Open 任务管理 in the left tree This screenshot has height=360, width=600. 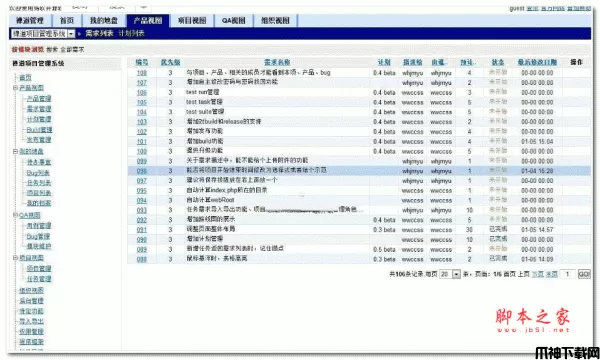(39, 279)
